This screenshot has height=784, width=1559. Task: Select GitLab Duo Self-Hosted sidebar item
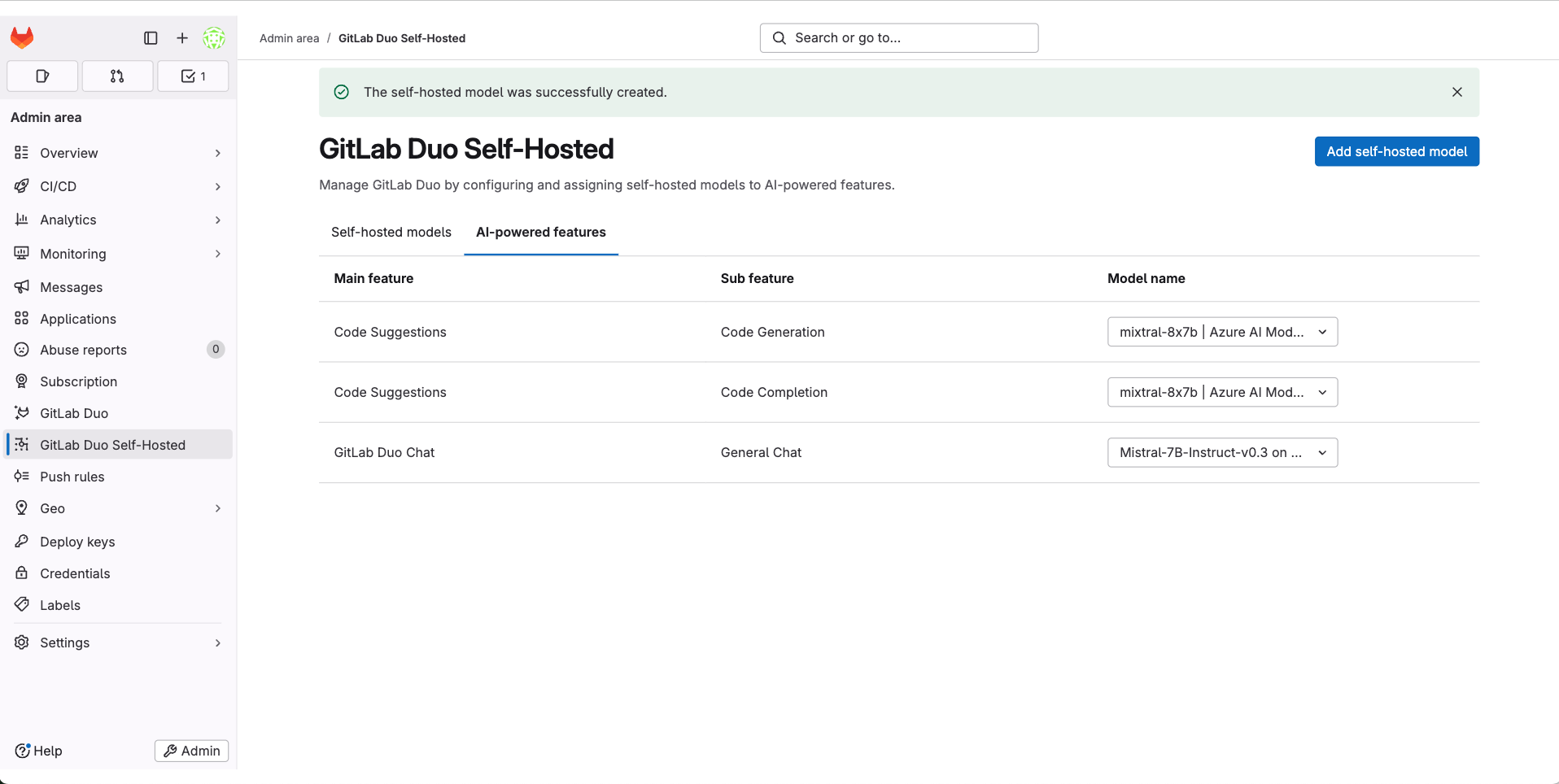pos(118,445)
